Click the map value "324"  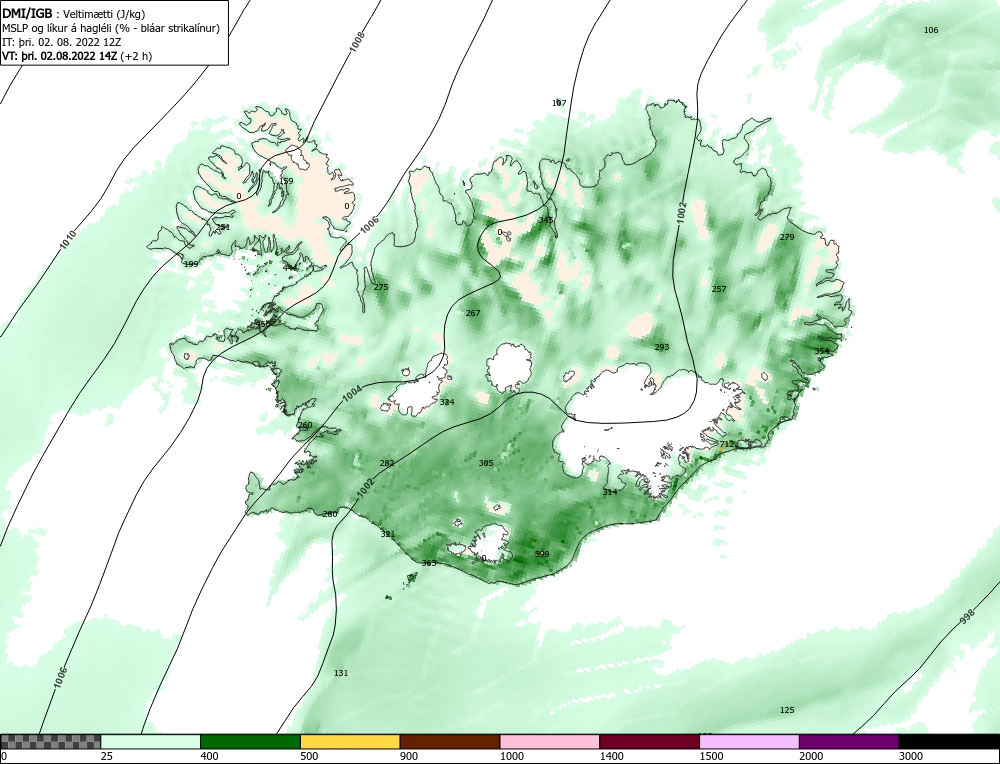[x=447, y=402]
